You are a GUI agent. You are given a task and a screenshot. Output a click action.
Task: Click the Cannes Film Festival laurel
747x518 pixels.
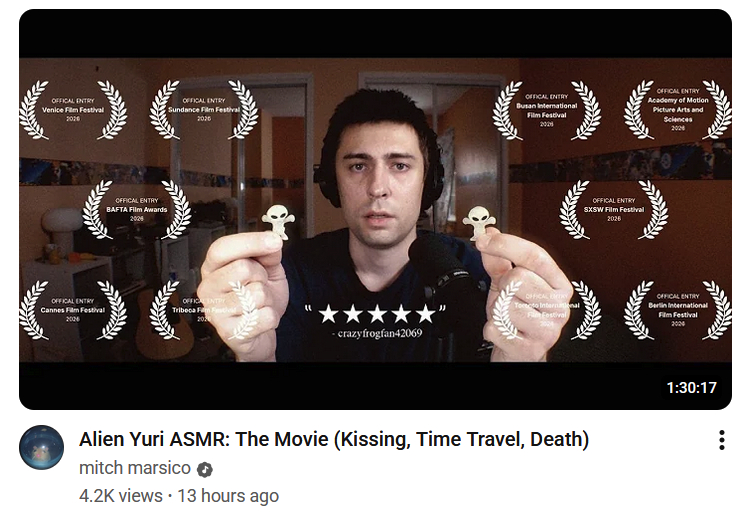pyautogui.click(x=73, y=310)
